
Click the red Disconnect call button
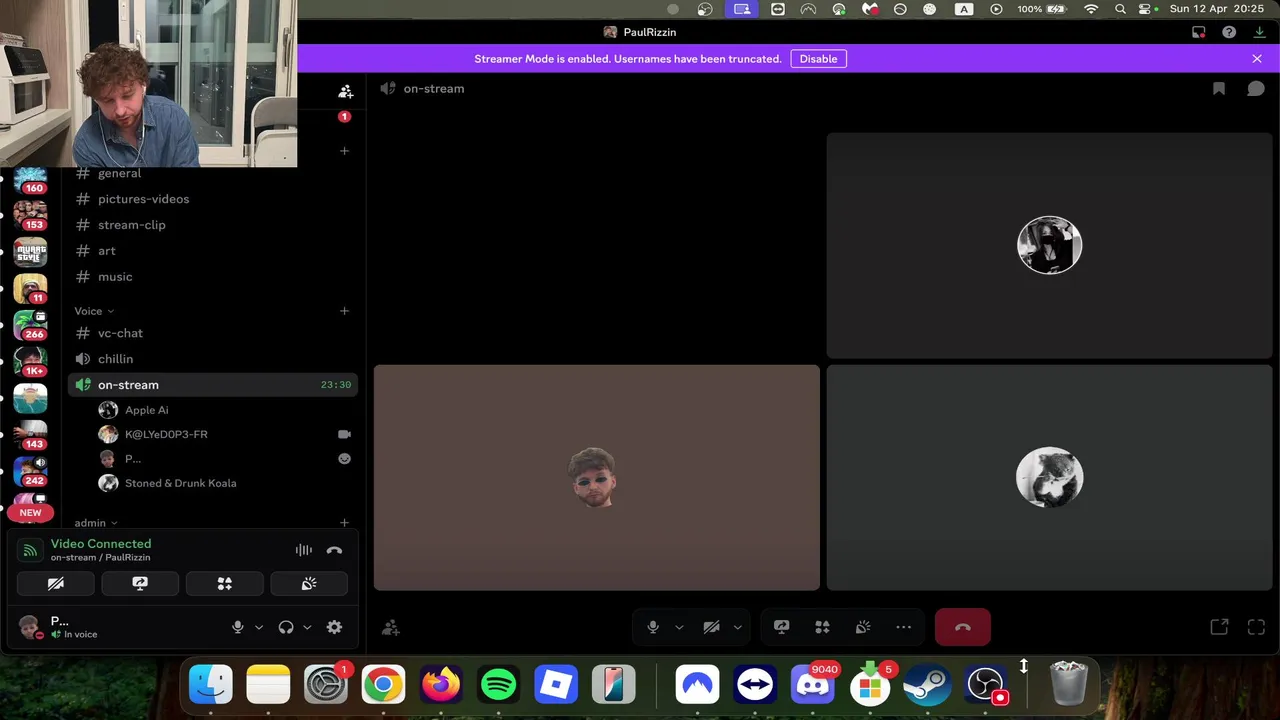(x=963, y=627)
